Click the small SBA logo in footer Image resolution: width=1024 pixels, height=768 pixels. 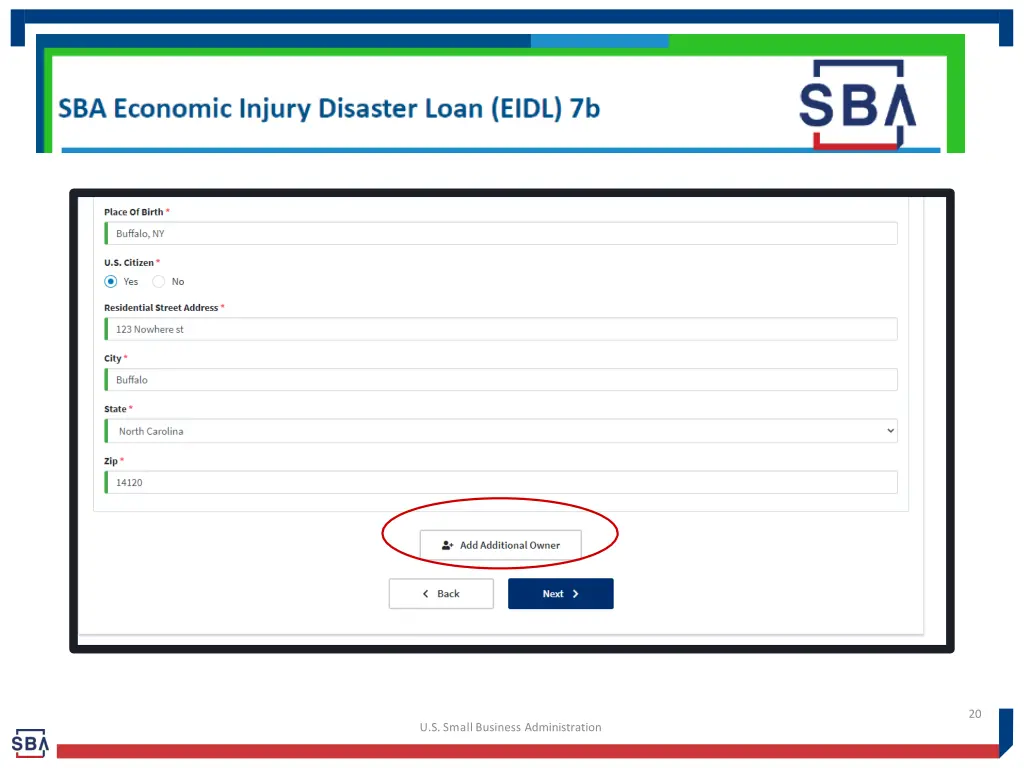[x=29, y=743]
